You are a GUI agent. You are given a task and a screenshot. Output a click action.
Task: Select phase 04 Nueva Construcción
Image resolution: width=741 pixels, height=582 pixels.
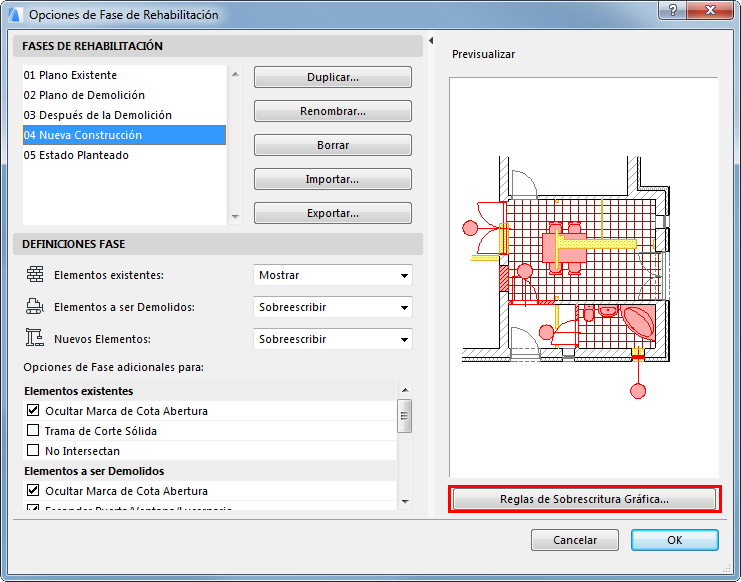124,135
